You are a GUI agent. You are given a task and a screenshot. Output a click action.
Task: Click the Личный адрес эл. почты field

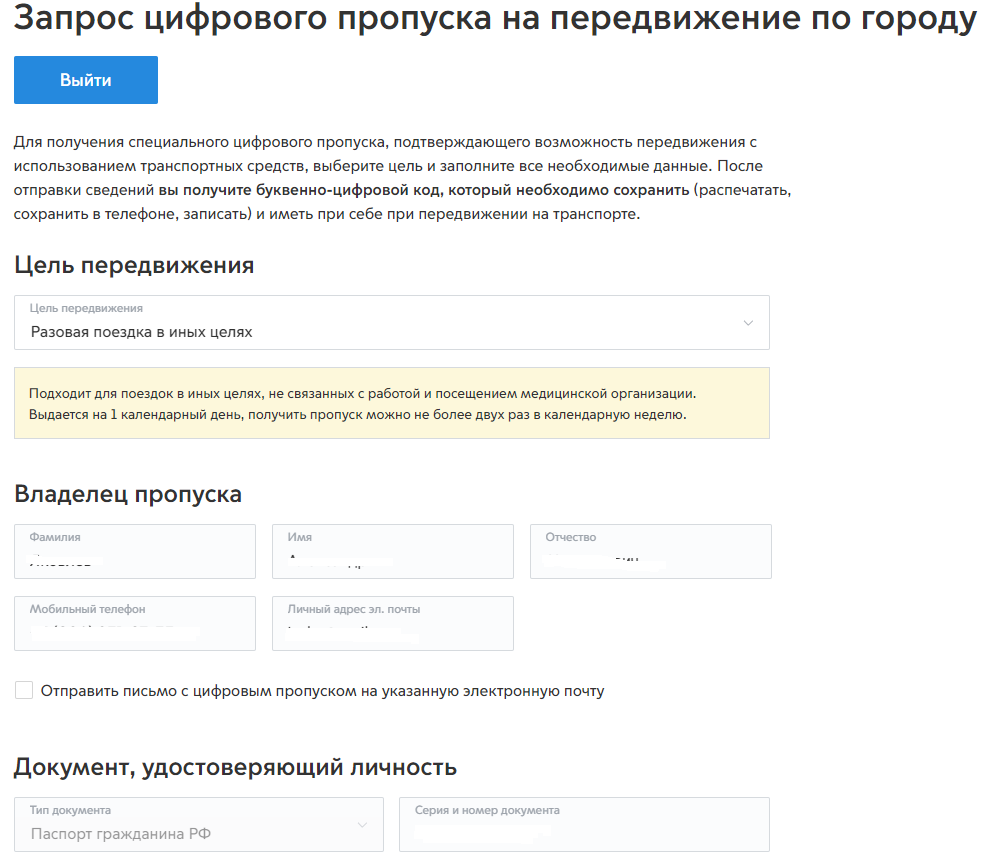(392, 623)
